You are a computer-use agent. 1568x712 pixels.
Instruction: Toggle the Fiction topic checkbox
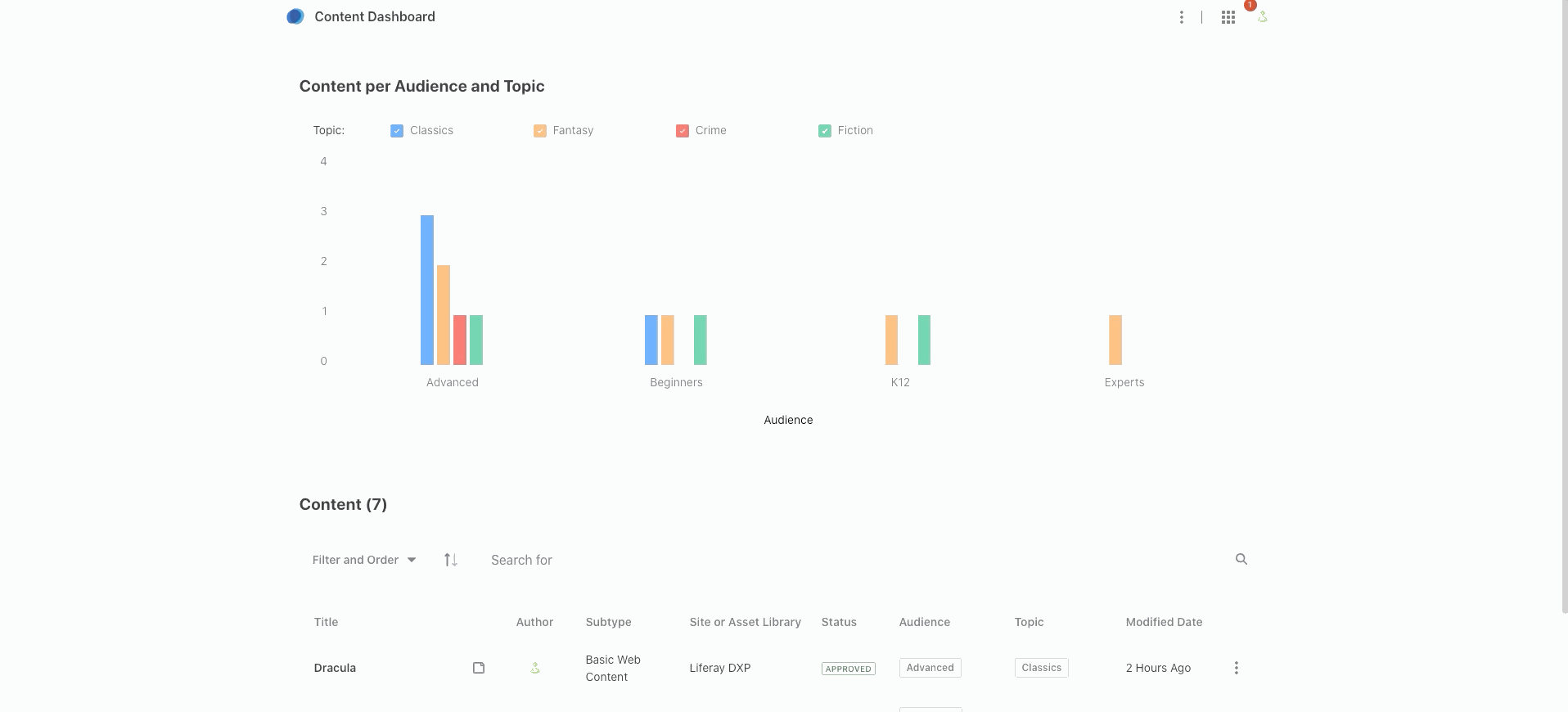point(824,131)
